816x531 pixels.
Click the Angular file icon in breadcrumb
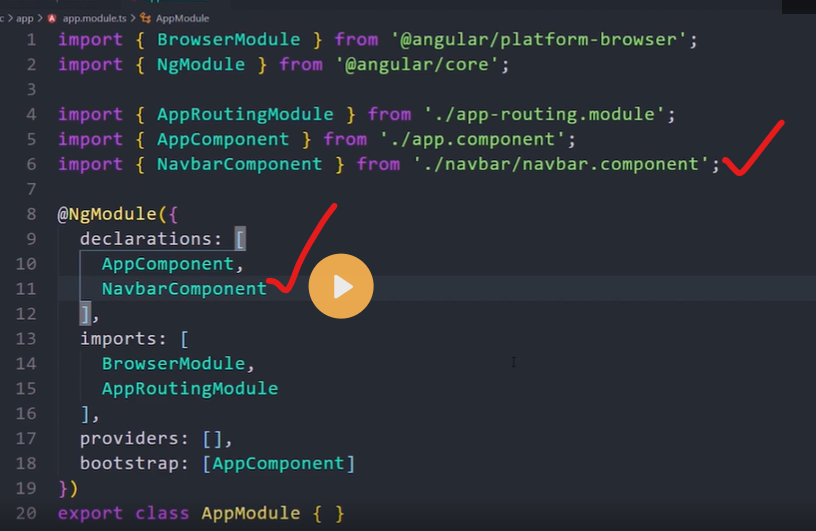coord(51,18)
